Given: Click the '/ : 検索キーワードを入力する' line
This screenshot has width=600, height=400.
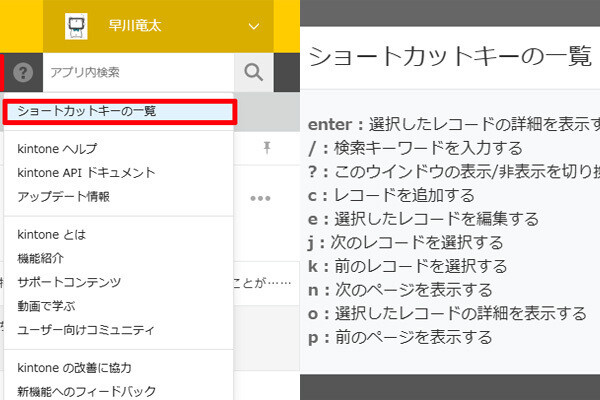Looking at the screenshot, I should [x=415, y=148].
